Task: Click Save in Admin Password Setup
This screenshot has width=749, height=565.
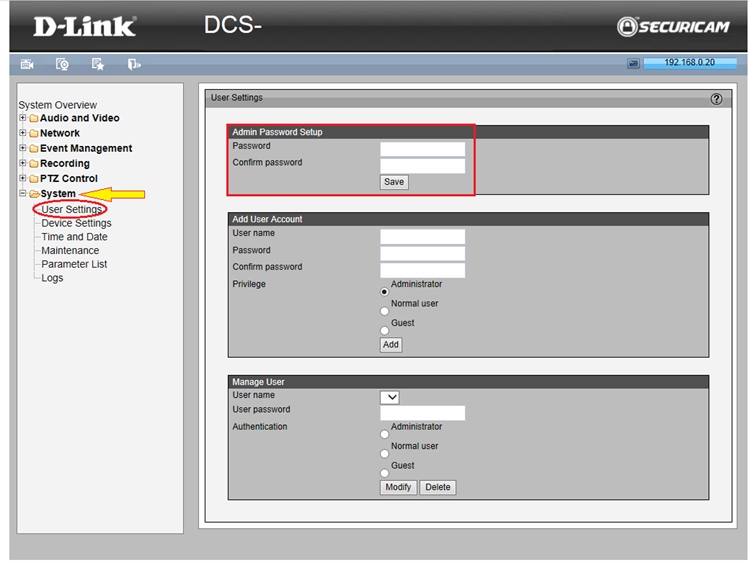Action: (x=394, y=182)
